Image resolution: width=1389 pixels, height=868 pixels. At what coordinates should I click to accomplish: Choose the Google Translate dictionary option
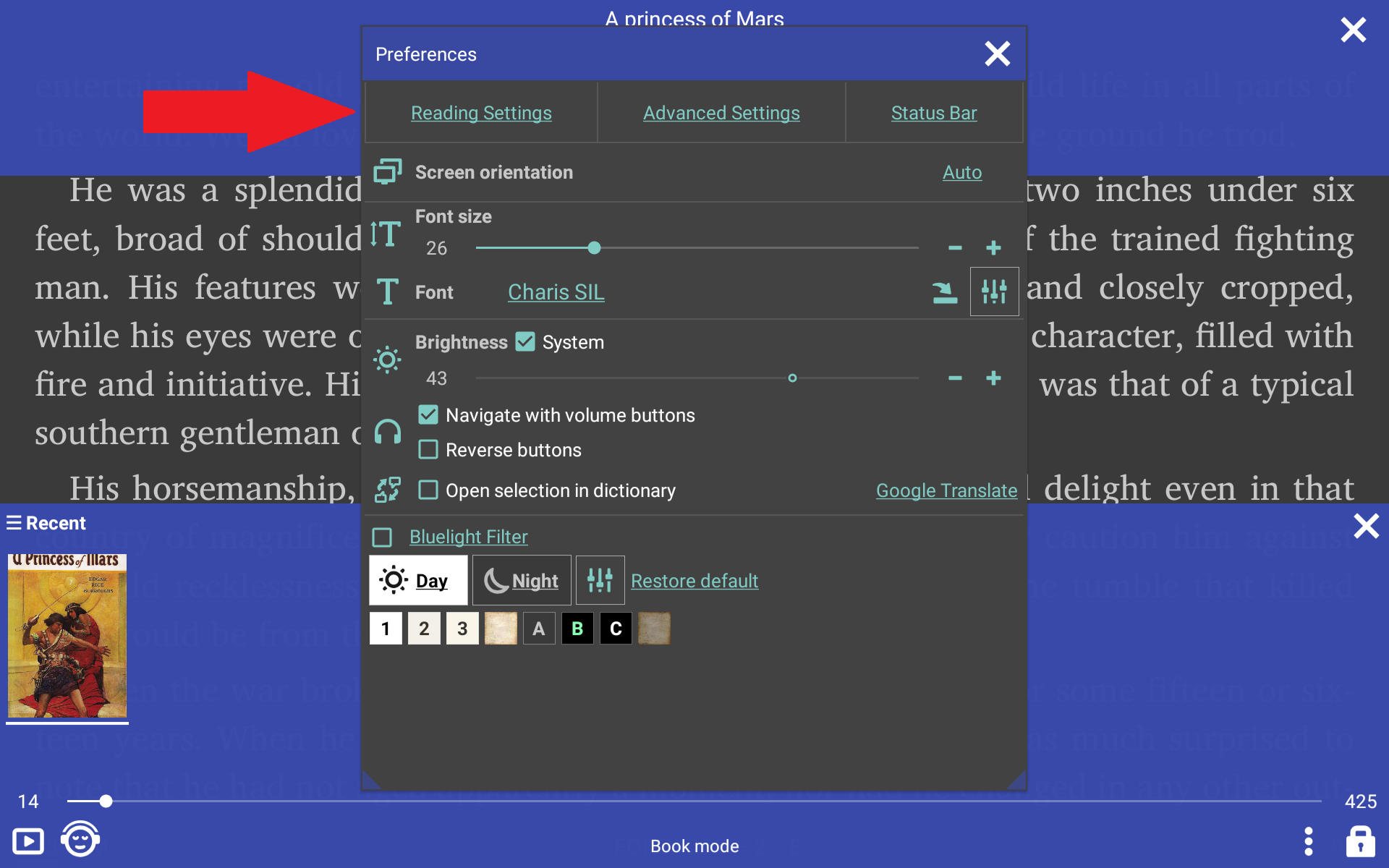(946, 490)
